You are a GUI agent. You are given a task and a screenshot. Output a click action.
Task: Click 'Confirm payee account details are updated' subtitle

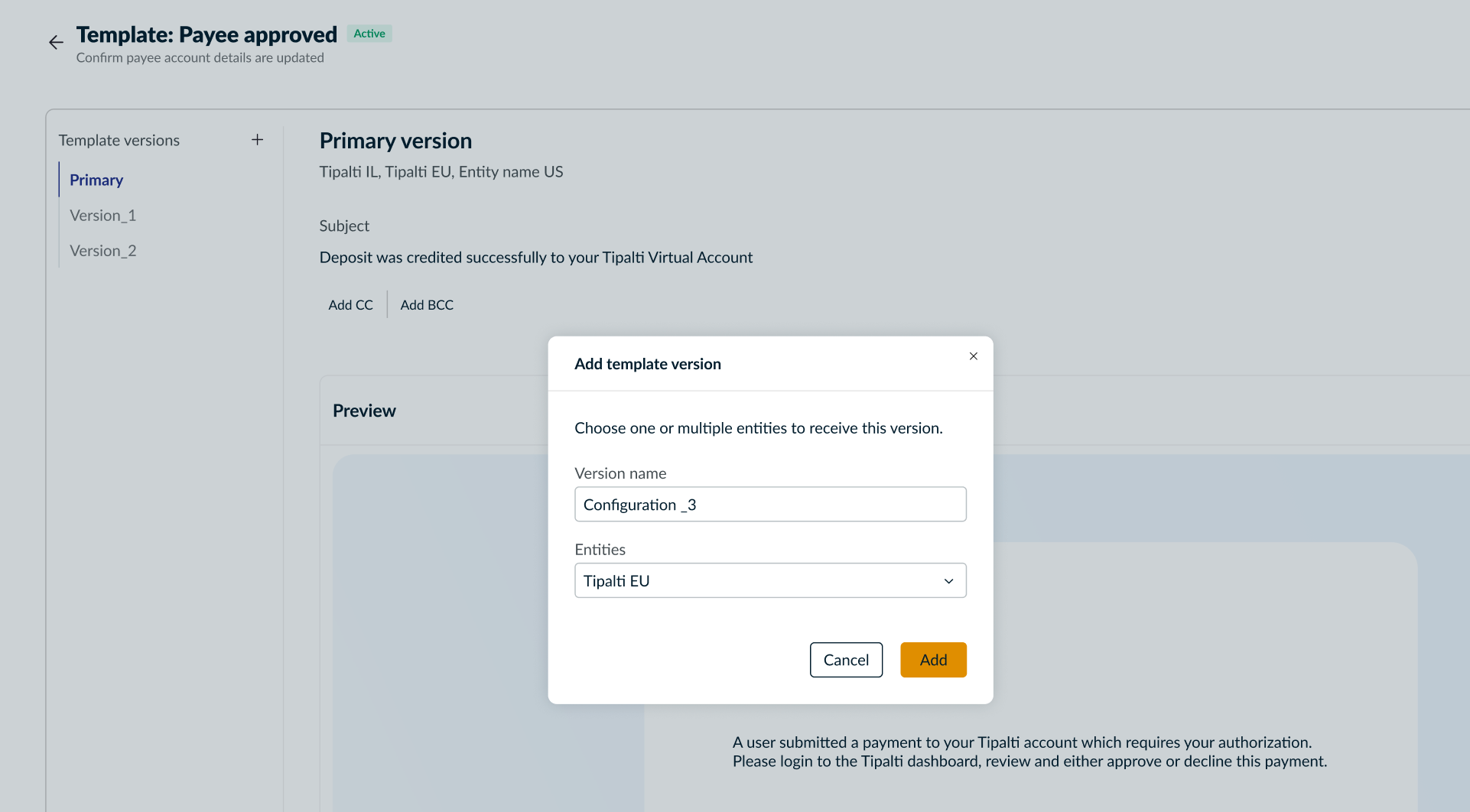point(200,57)
